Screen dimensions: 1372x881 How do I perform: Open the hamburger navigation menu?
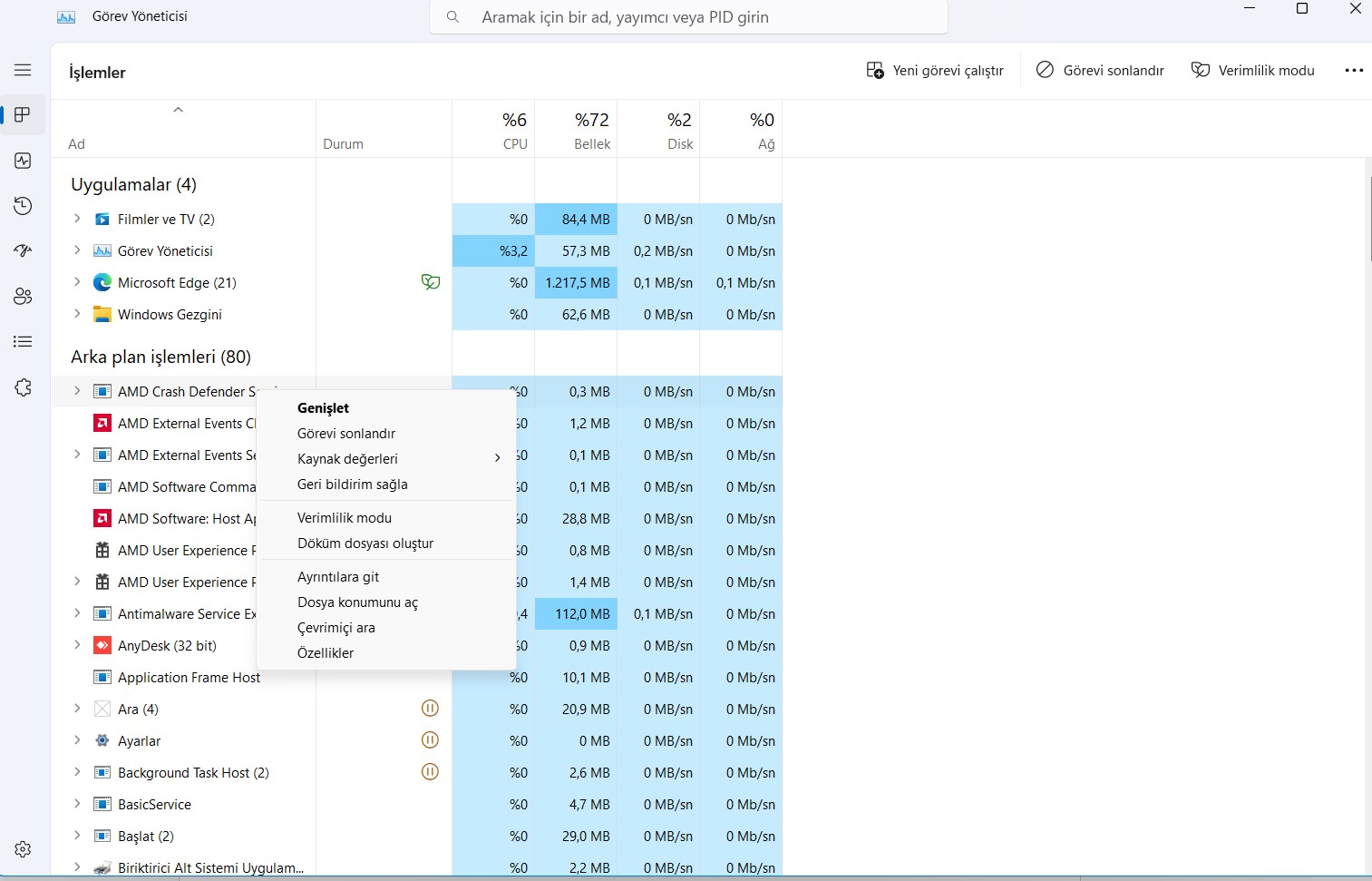click(23, 70)
